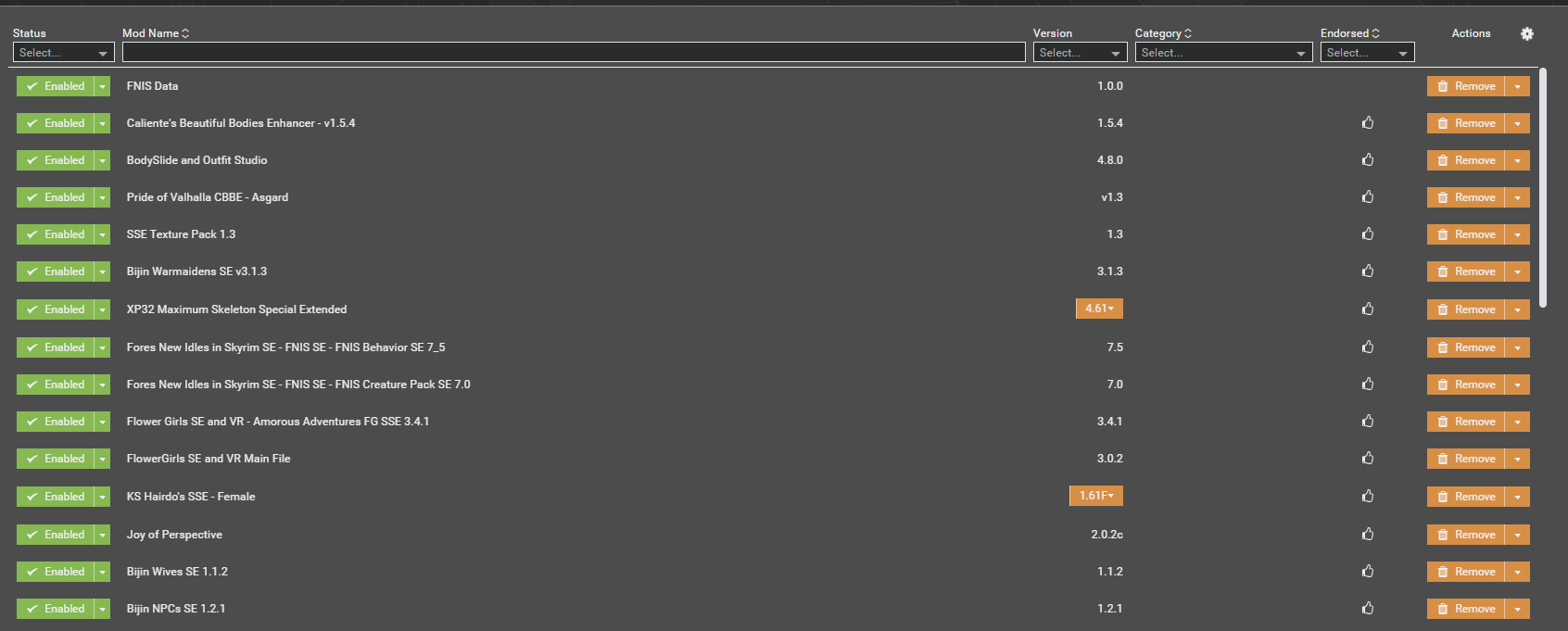Click thumbs-up for Pride of Valhalla CBBE

(1368, 196)
